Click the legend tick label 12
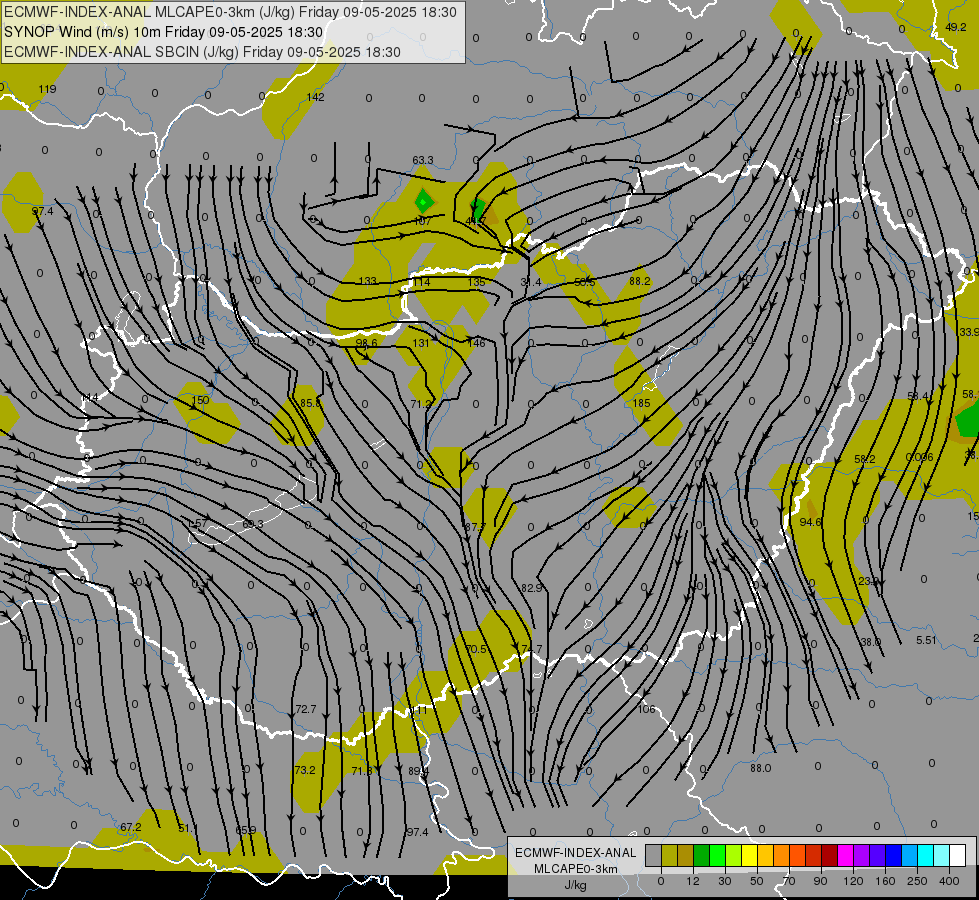This screenshot has width=979, height=900. click(x=692, y=881)
